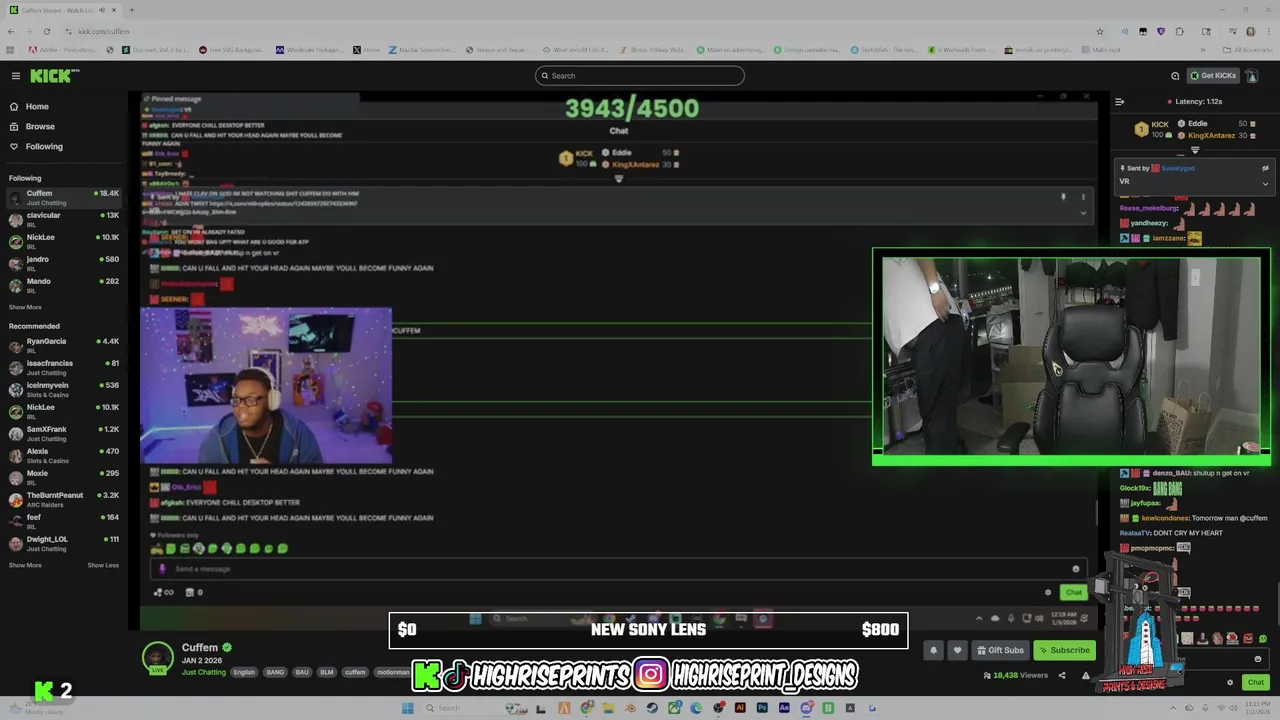Open the user profile avatar menu
The height and width of the screenshot is (720, 1280).
coord(1252,76)
